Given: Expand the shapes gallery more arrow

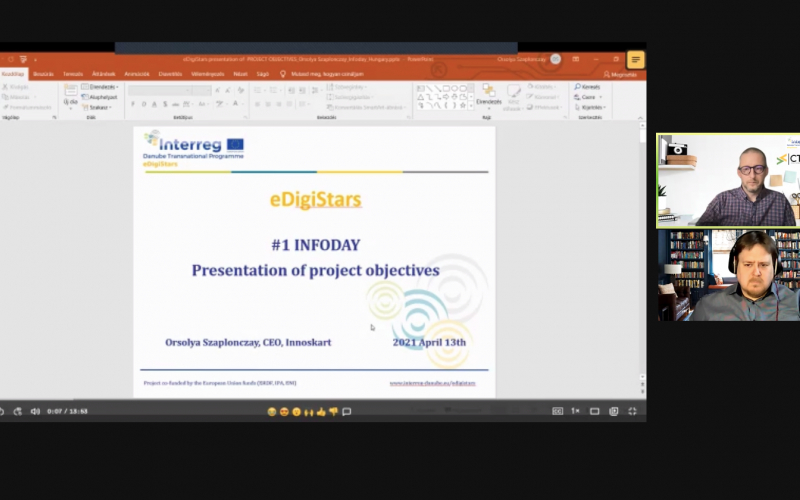Looking at the screenshot, I should click(471, 106).
